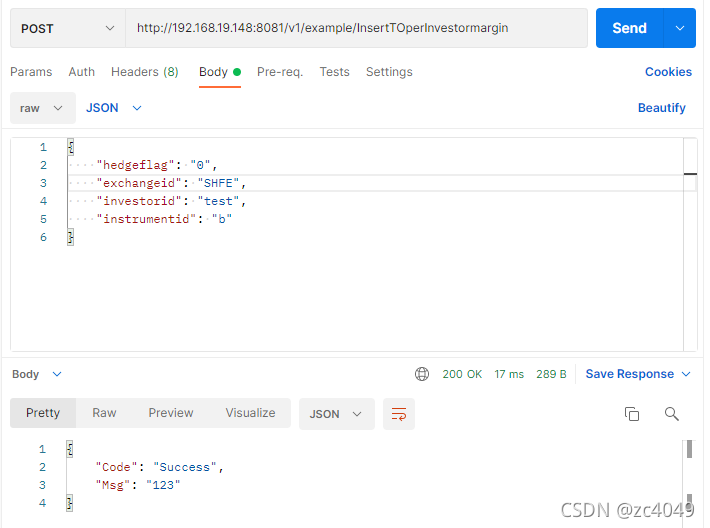The image size is (710, 528).
Task: Click the "instrumentid": "b" line
Action: (164, 219)
